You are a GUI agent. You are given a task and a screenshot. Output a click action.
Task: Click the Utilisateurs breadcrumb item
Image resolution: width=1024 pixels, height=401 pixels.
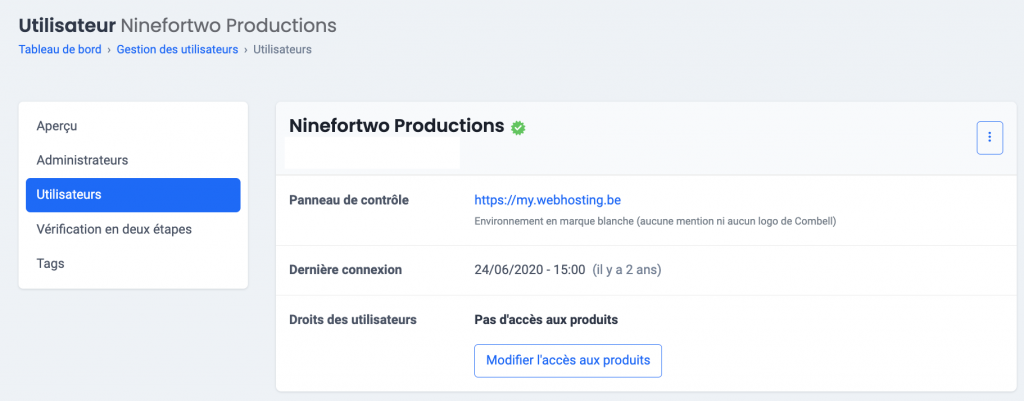[282, 49]
